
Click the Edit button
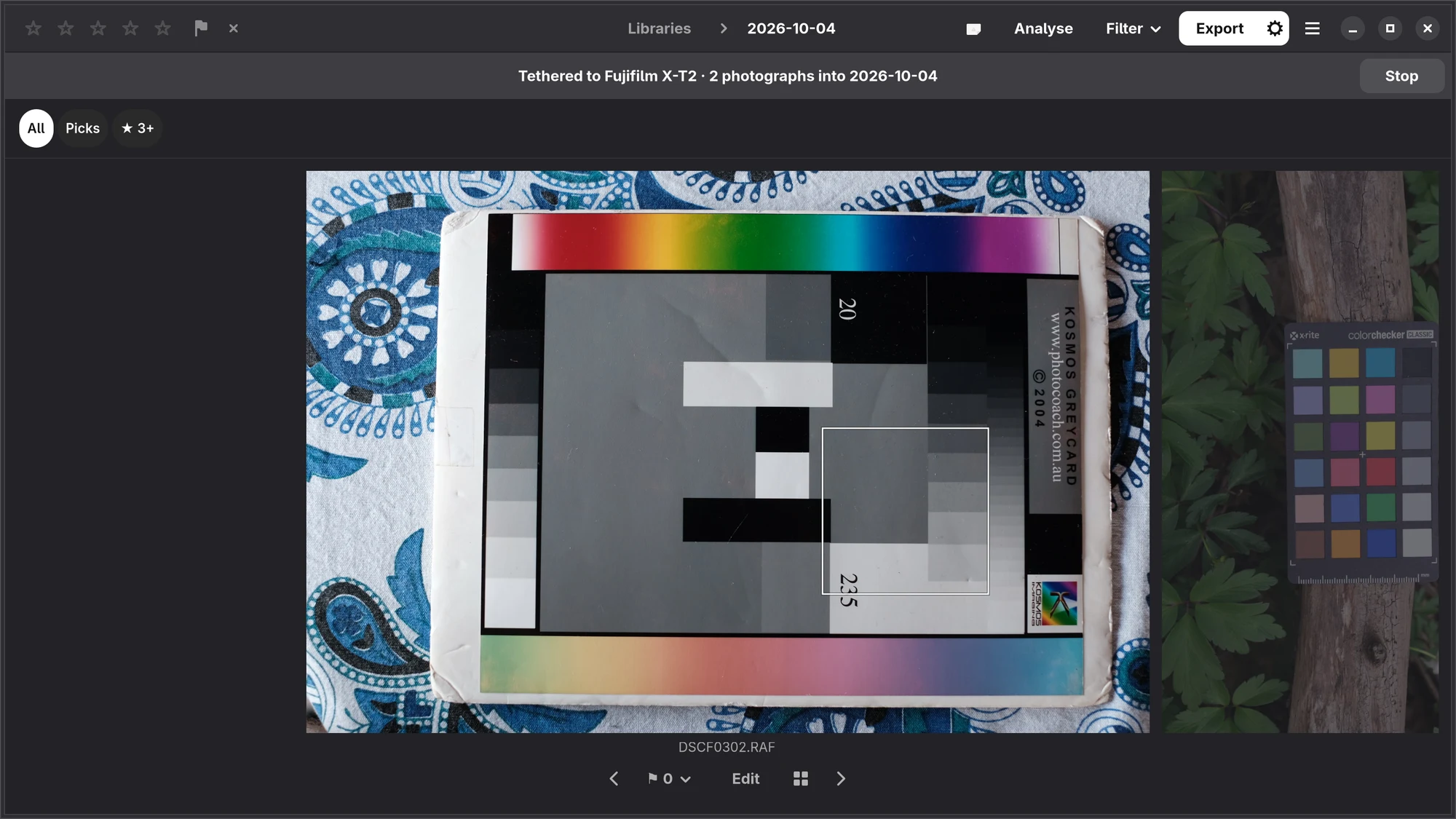[x=745, y=779]
